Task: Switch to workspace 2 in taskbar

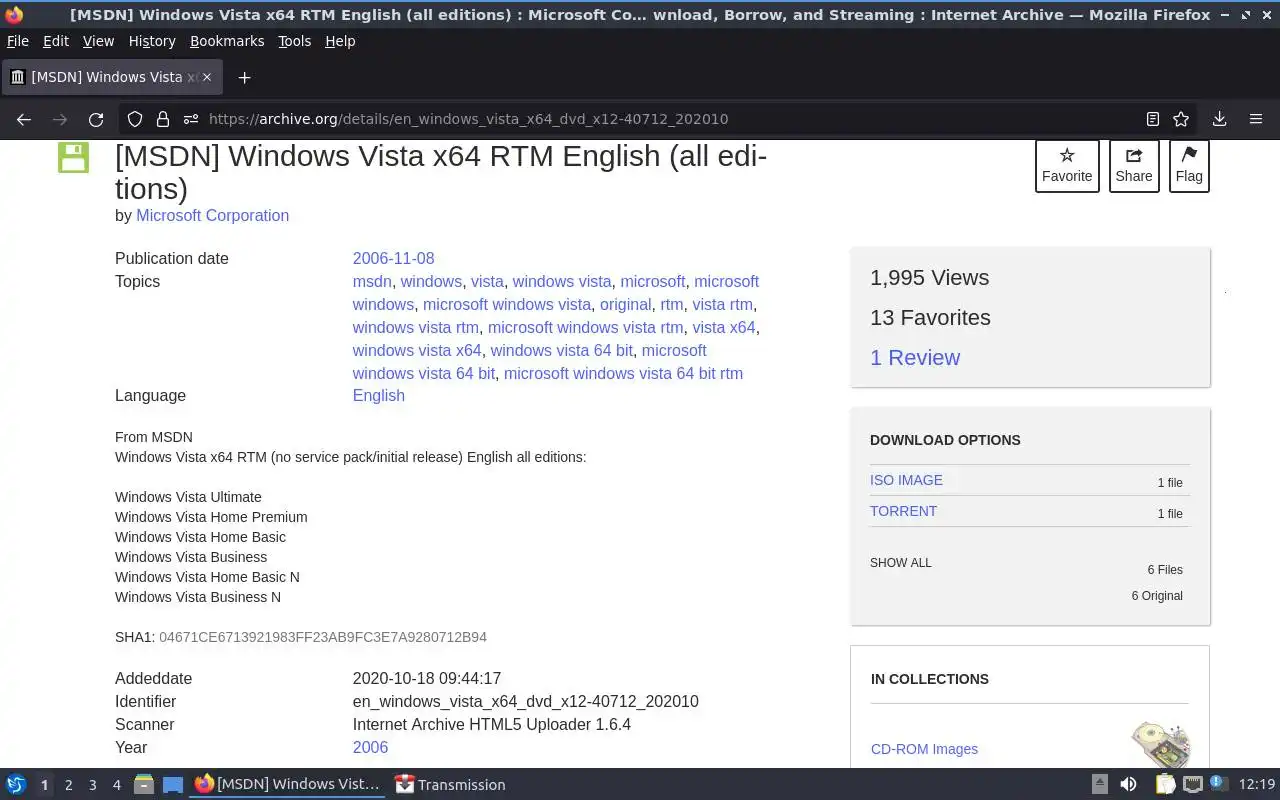Action: coord(68,785)
